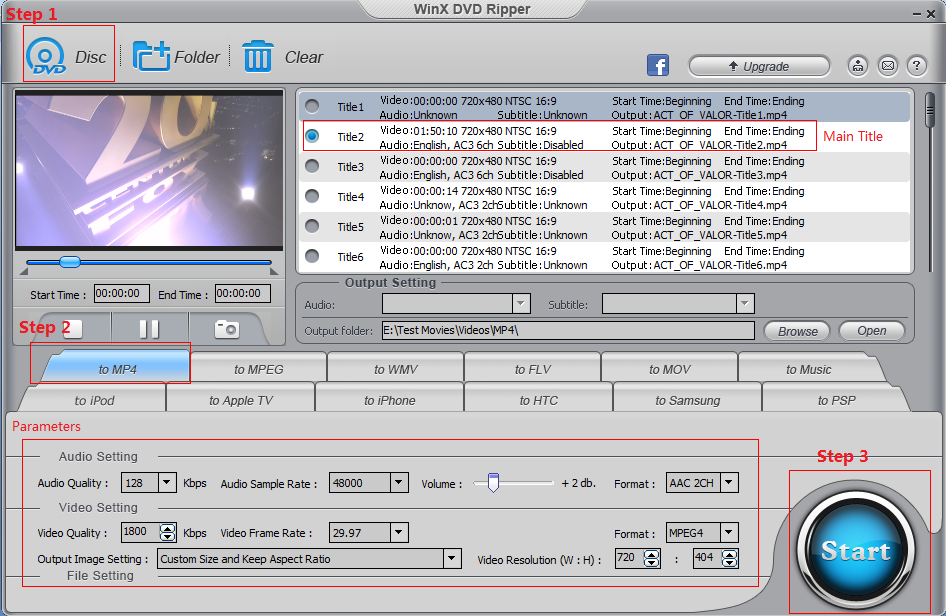Select the 'to Music' profile tab

click(809, 368)
